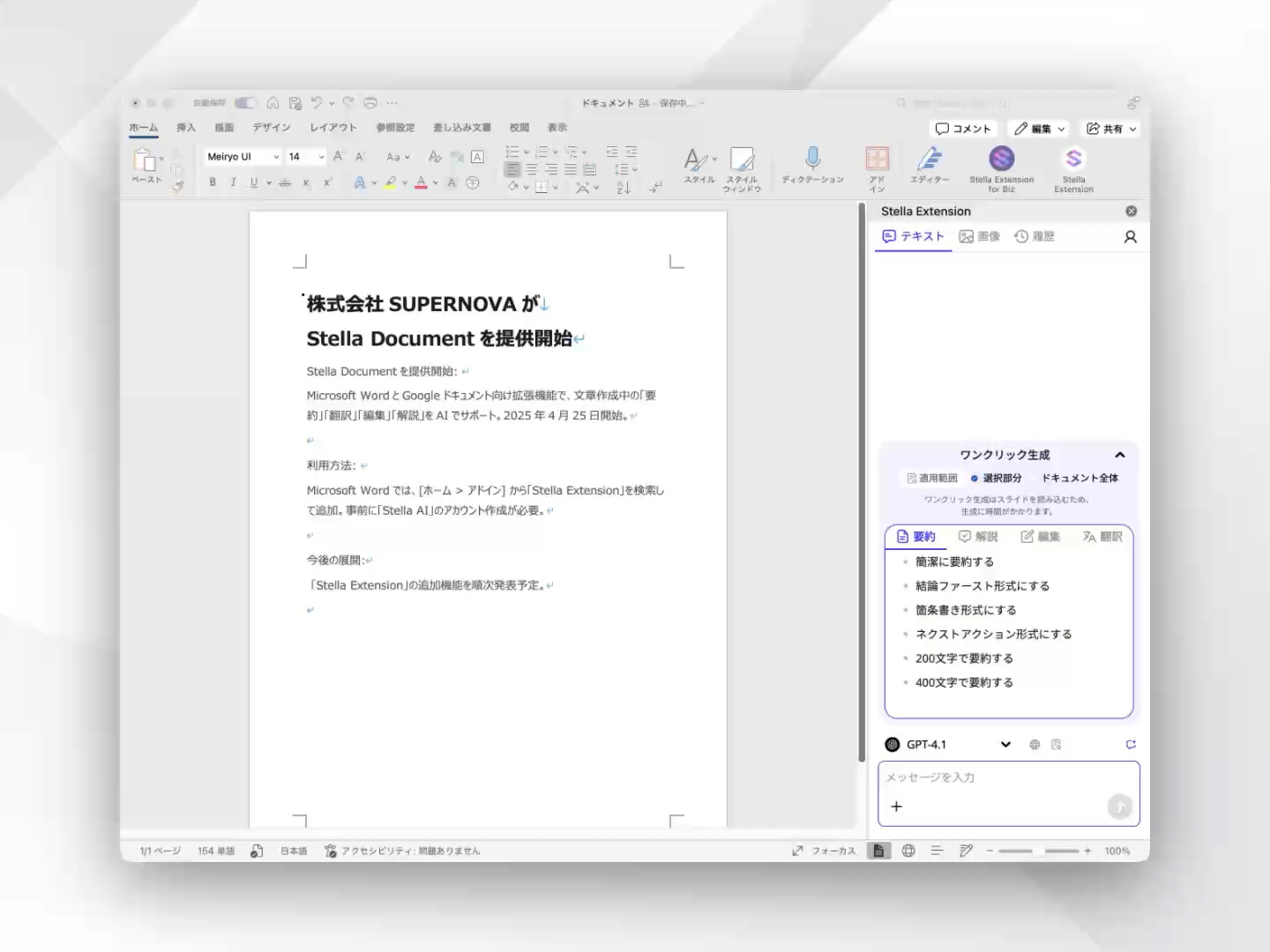The image size is (1270, 952).
Task: Click the コメント button
Action: pos(963,129)
